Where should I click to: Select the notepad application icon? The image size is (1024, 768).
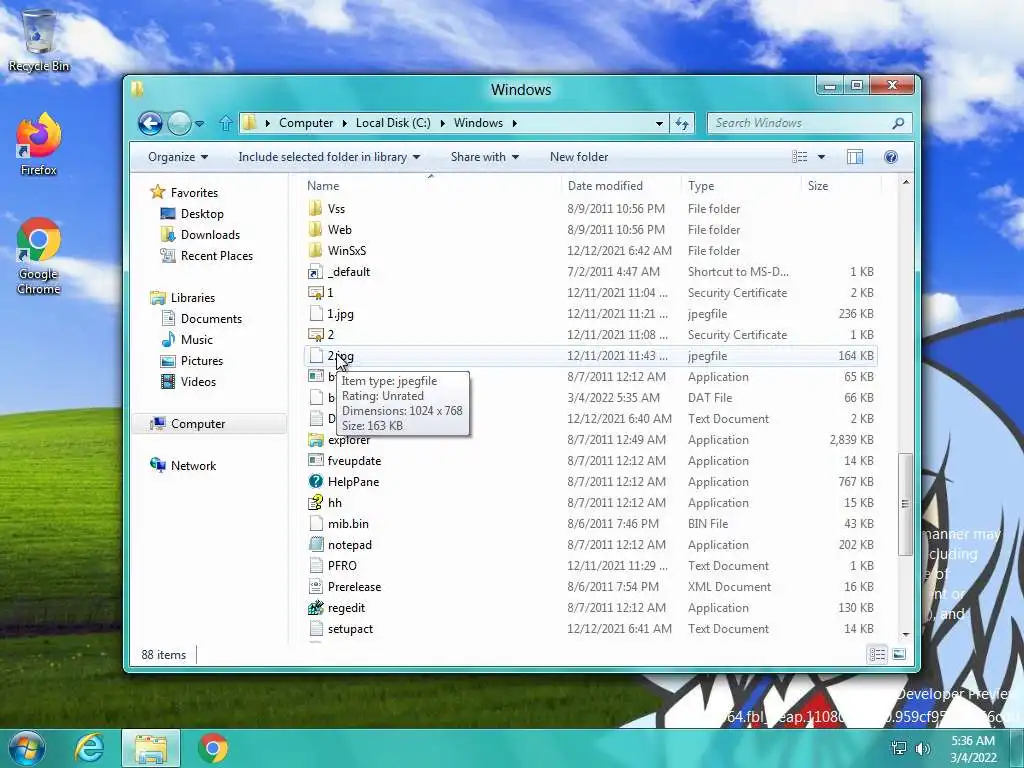pyautogui.click(x=315, y=545)
